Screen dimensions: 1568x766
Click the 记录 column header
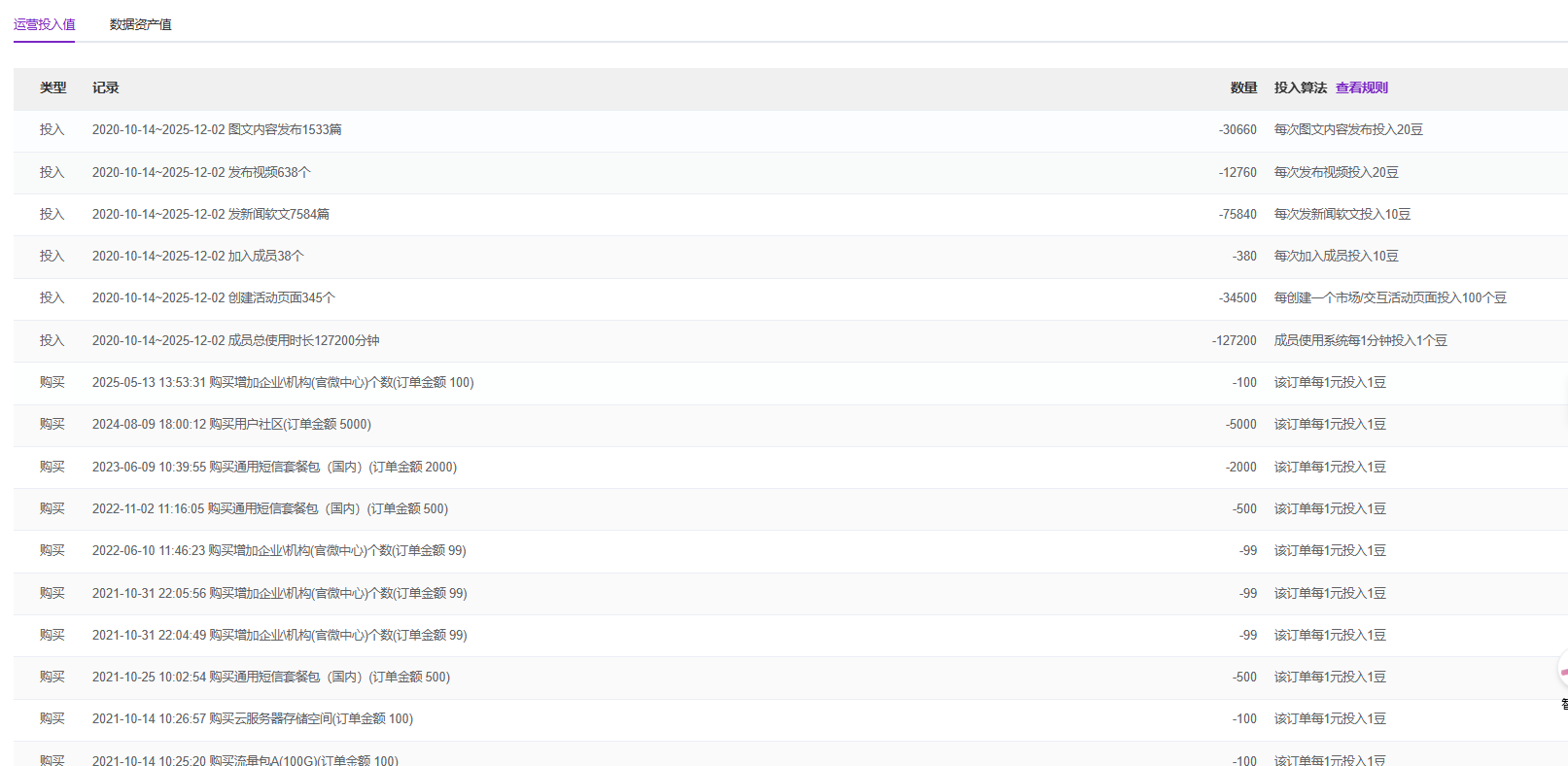pyautogui.click(x=105, y=87)
